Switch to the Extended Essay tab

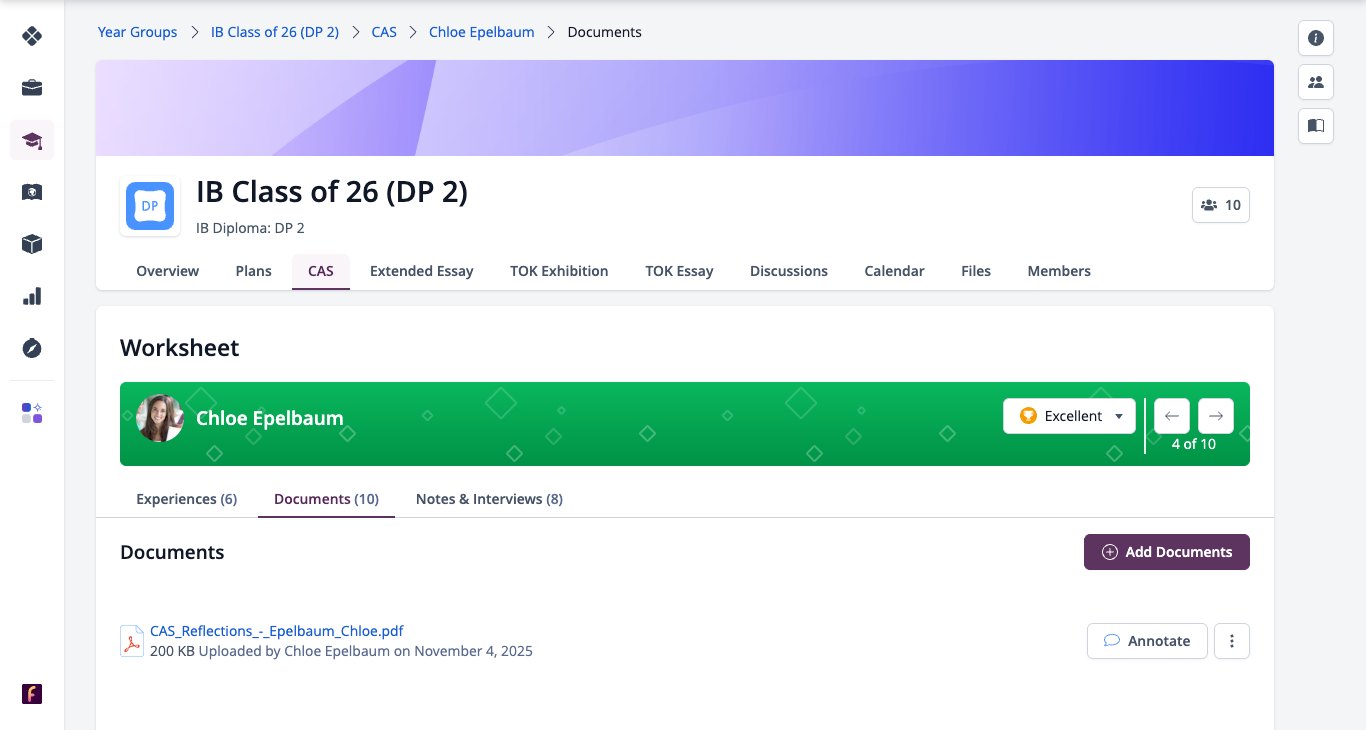pyautogui.click(x=421, y=271)
